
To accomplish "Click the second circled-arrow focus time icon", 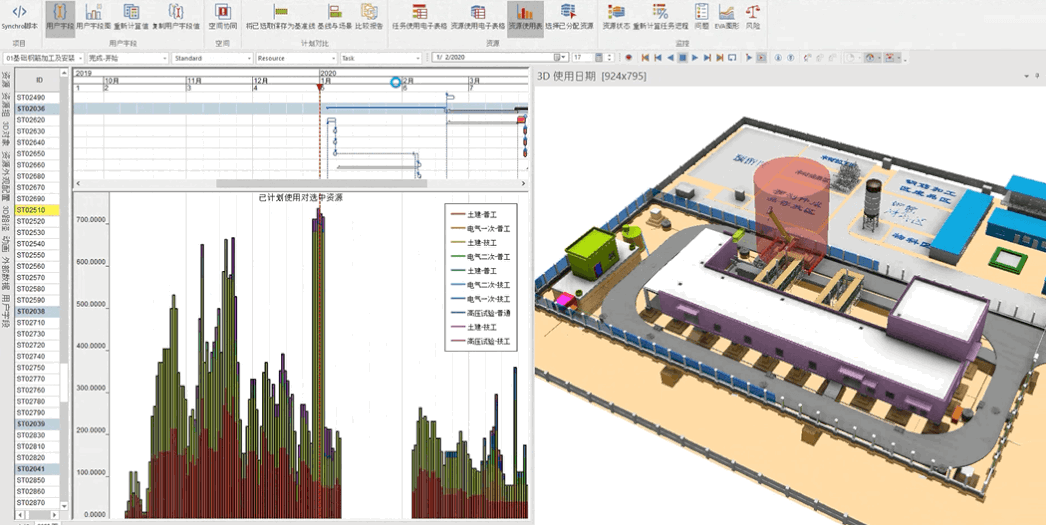I will coord(791,58).
